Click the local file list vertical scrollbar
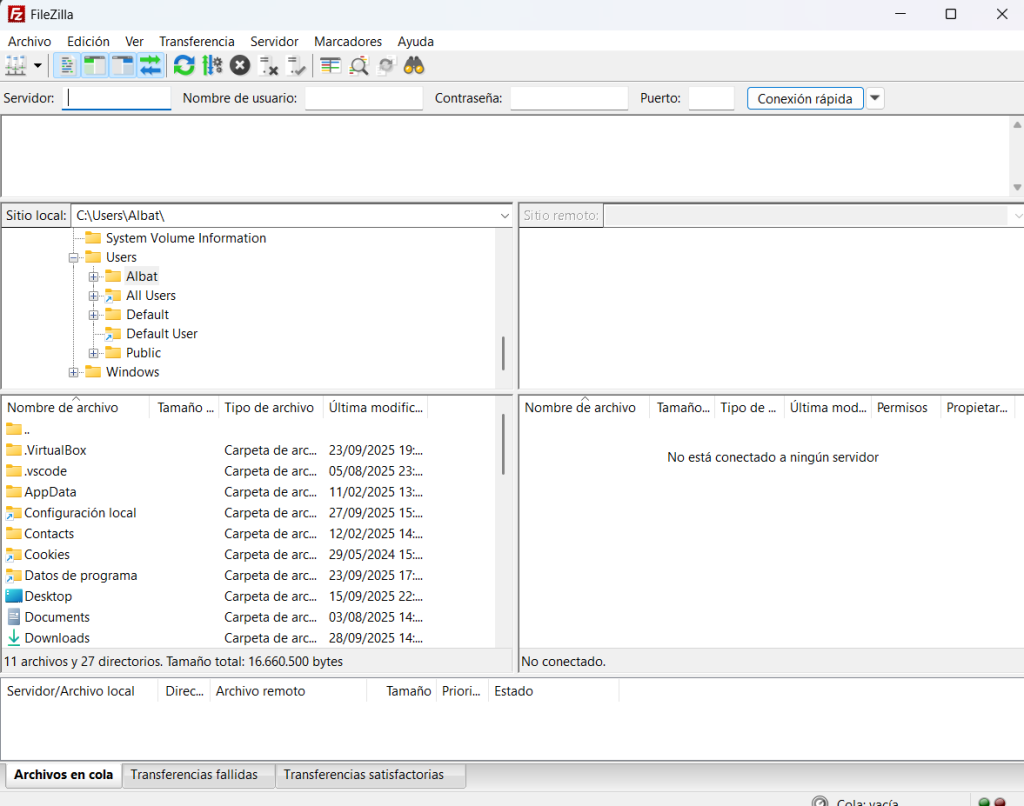The width and height of the screenshot is (1024, 806). tap(503, 445)
